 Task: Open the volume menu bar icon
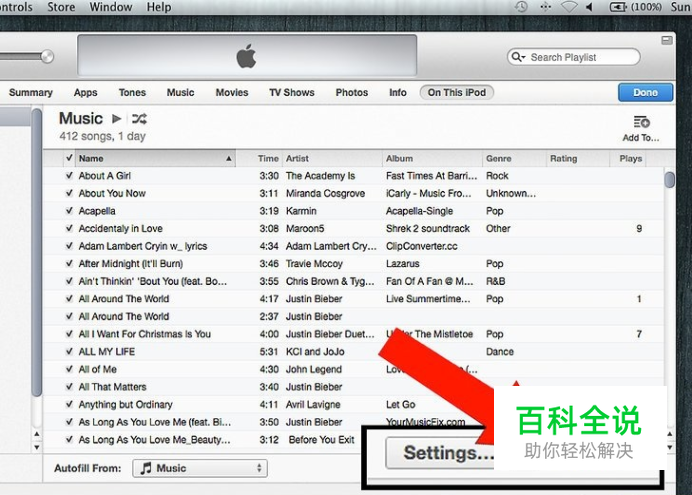pos(589,7)
